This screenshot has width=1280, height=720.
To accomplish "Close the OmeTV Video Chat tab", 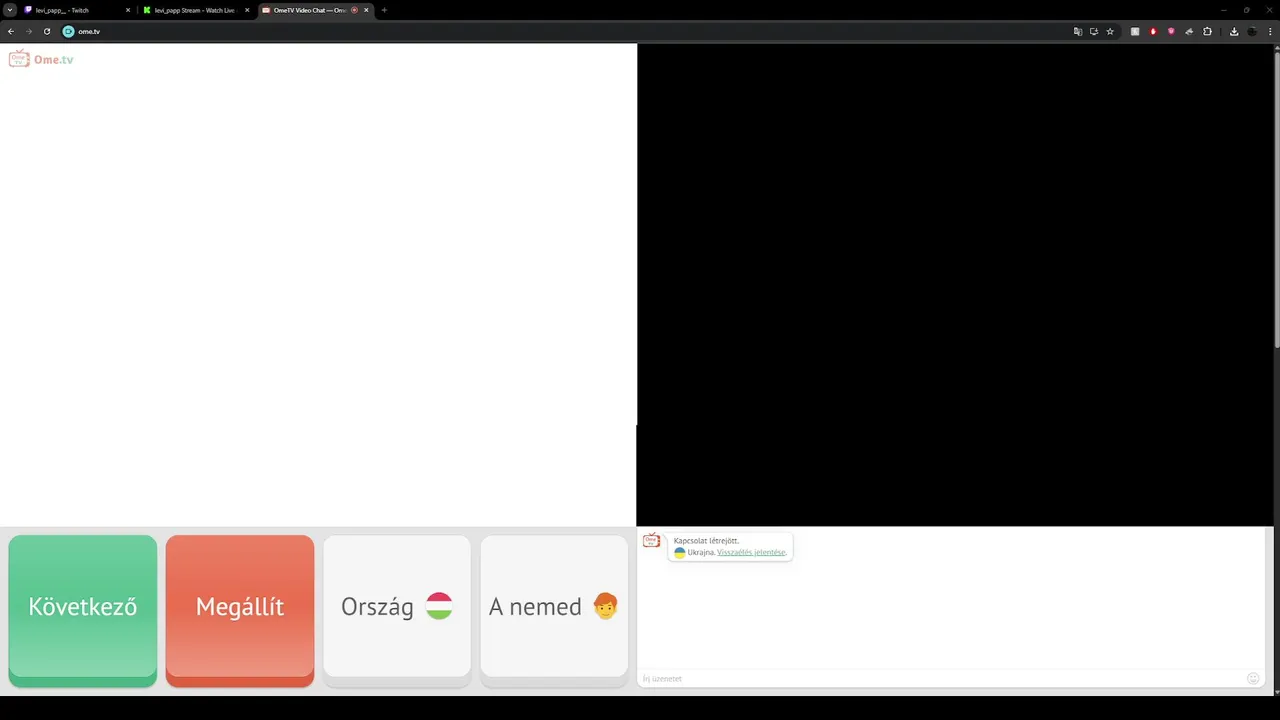I will click(366, 10).
